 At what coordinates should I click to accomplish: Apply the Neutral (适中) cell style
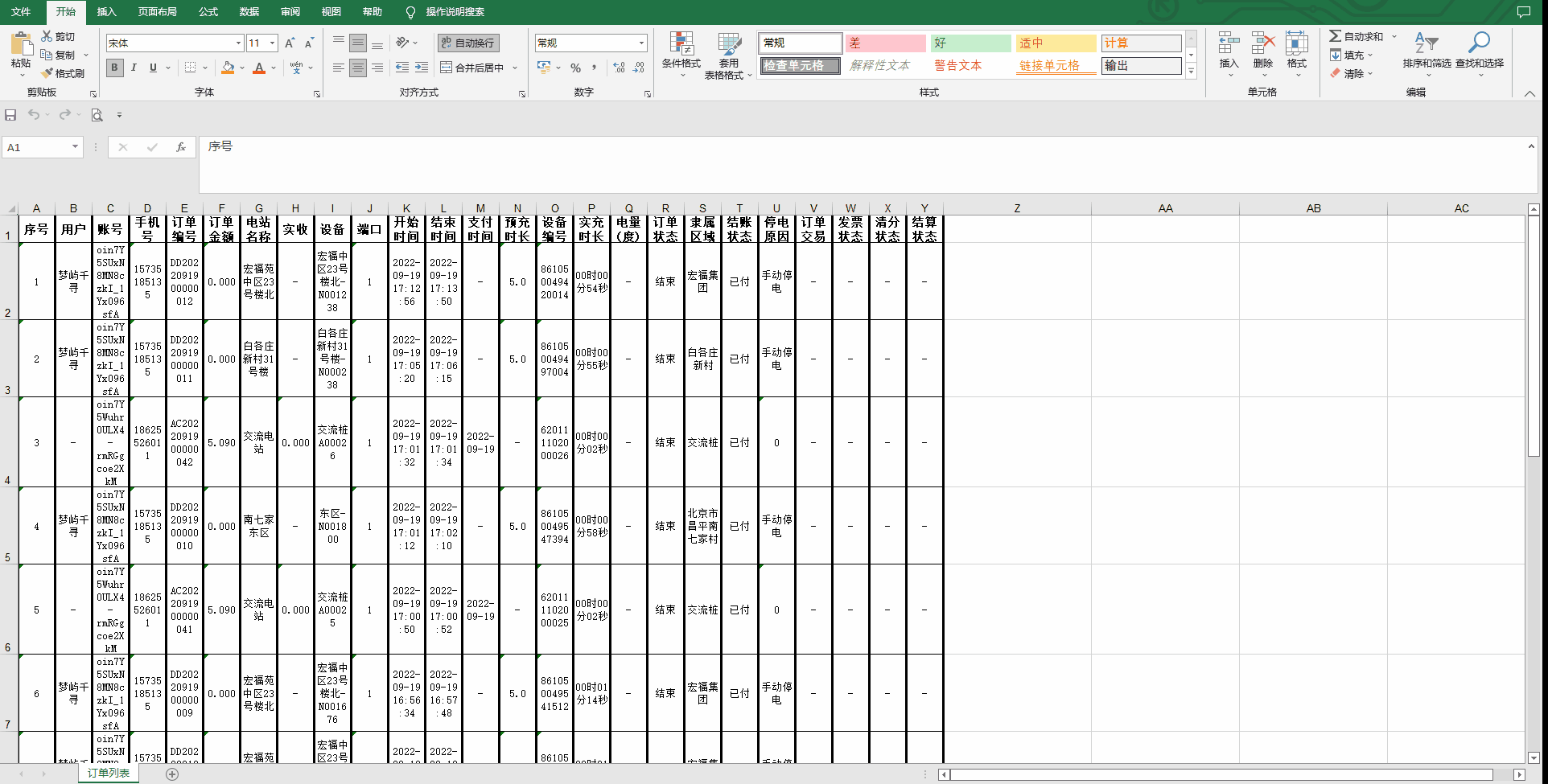point(1056,43)
